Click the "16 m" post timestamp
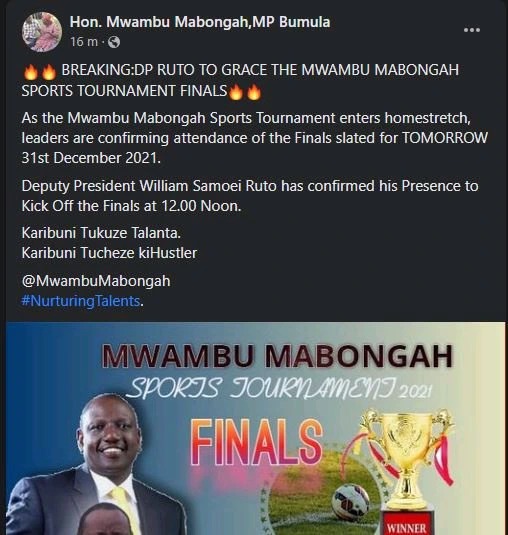This screenshot has width=508, height=535. [x=84, y=42]
